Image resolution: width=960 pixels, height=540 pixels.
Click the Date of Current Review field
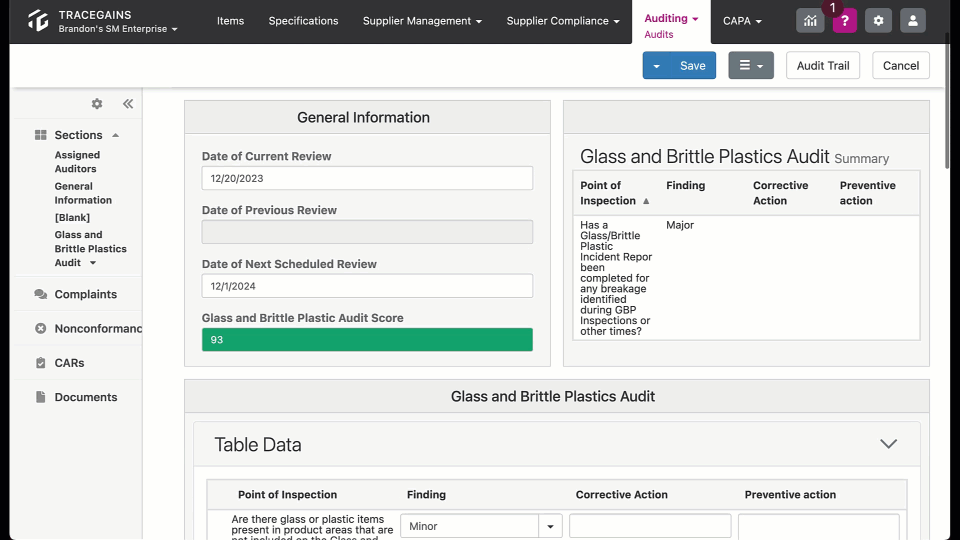click(367, 178)
